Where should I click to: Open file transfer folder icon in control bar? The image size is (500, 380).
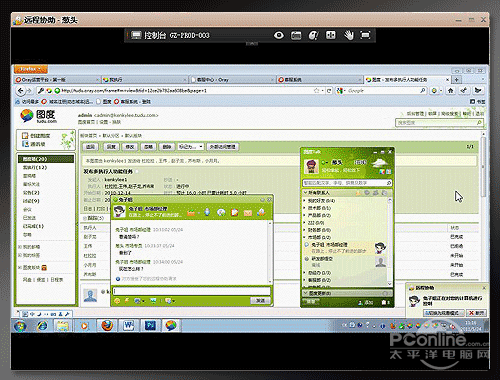[x=296, y=35]
